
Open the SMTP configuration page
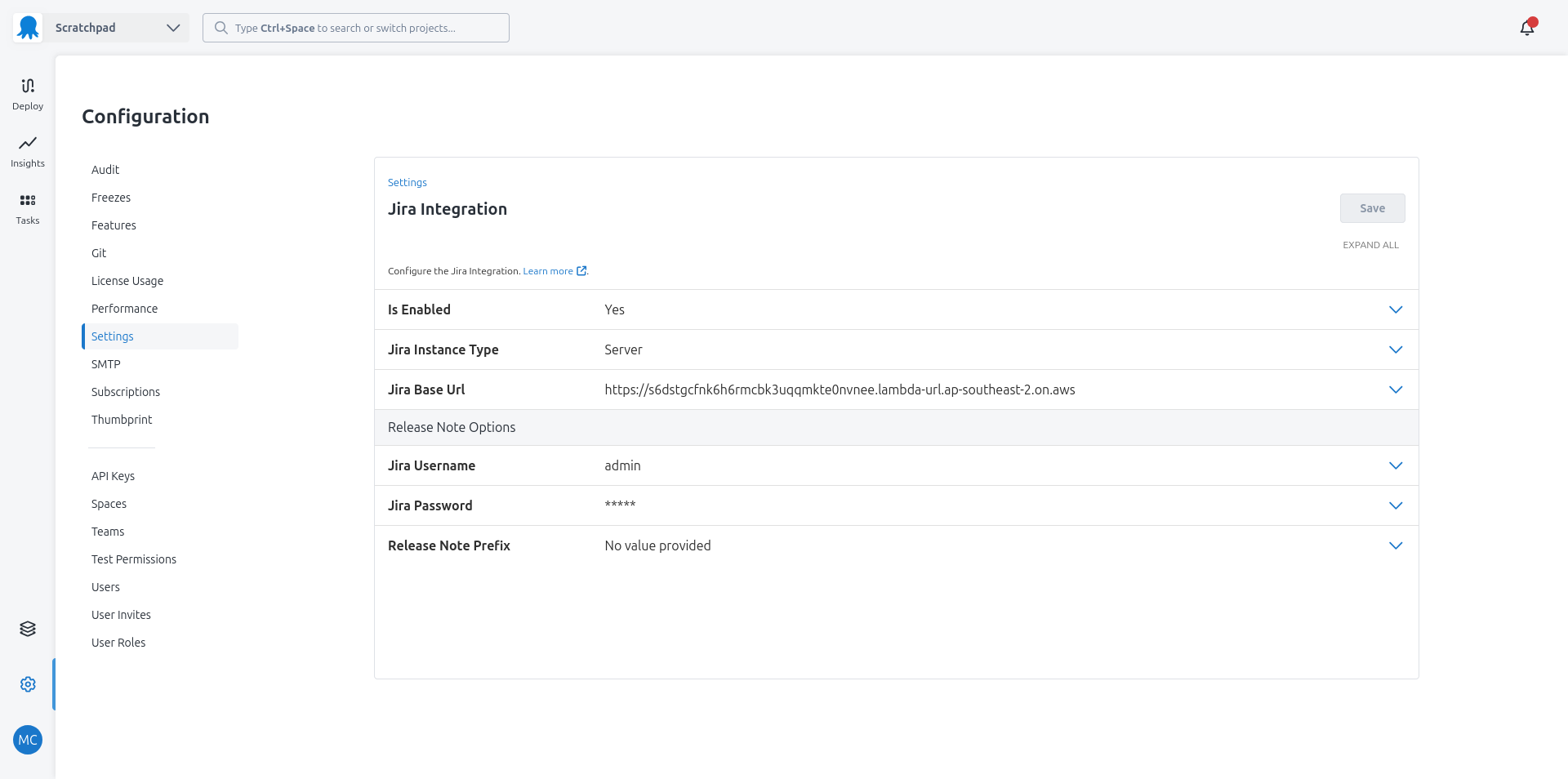105,363
